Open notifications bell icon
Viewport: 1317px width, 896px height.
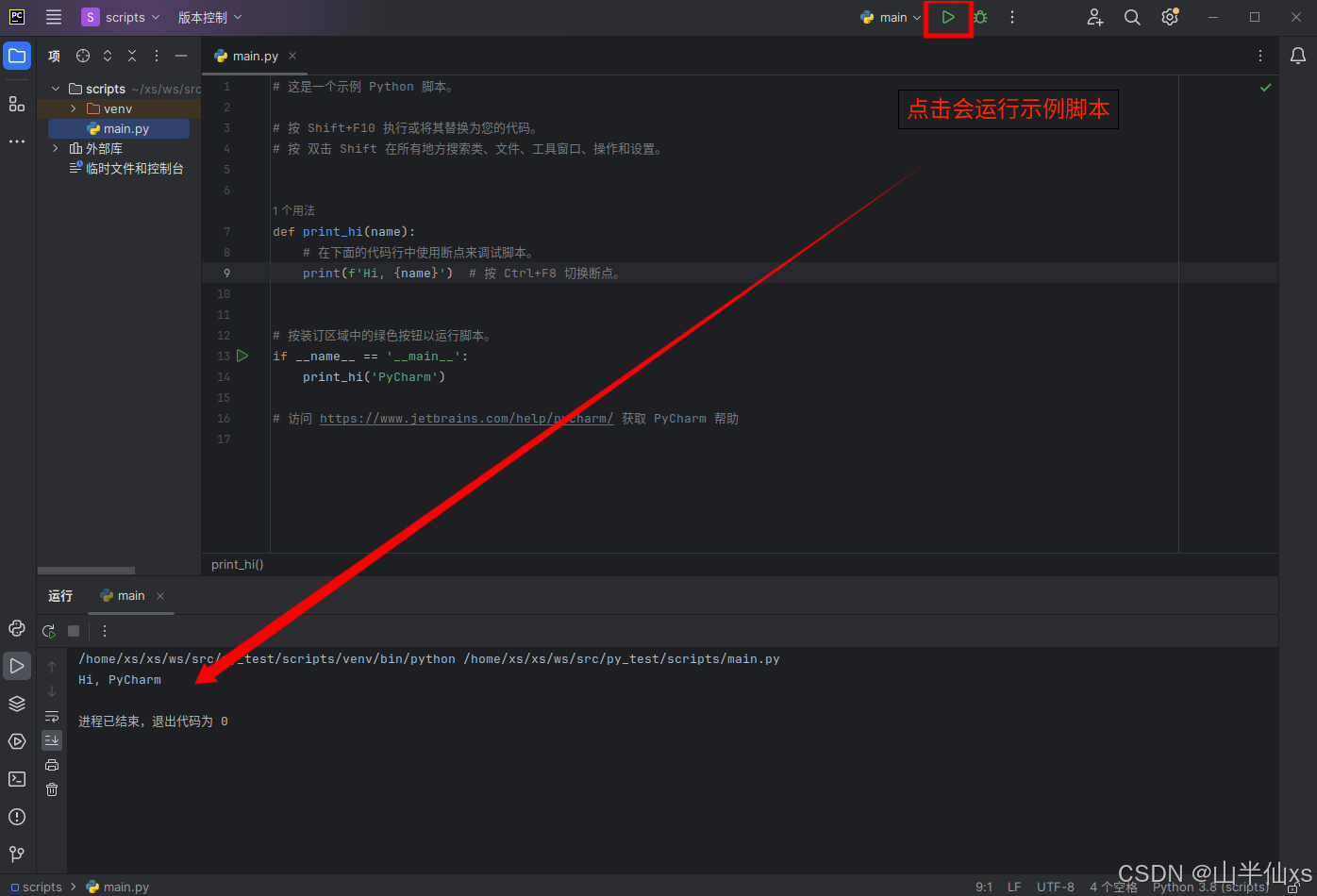(x=1298, y=56)
